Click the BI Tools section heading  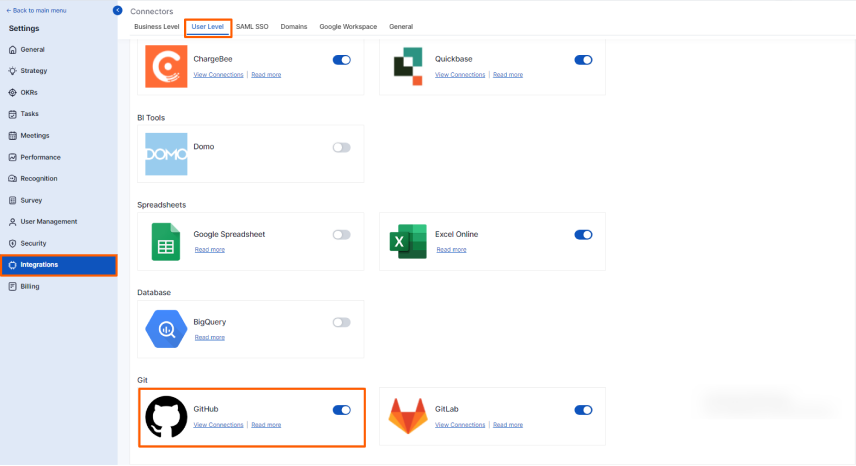coord(151,118)
